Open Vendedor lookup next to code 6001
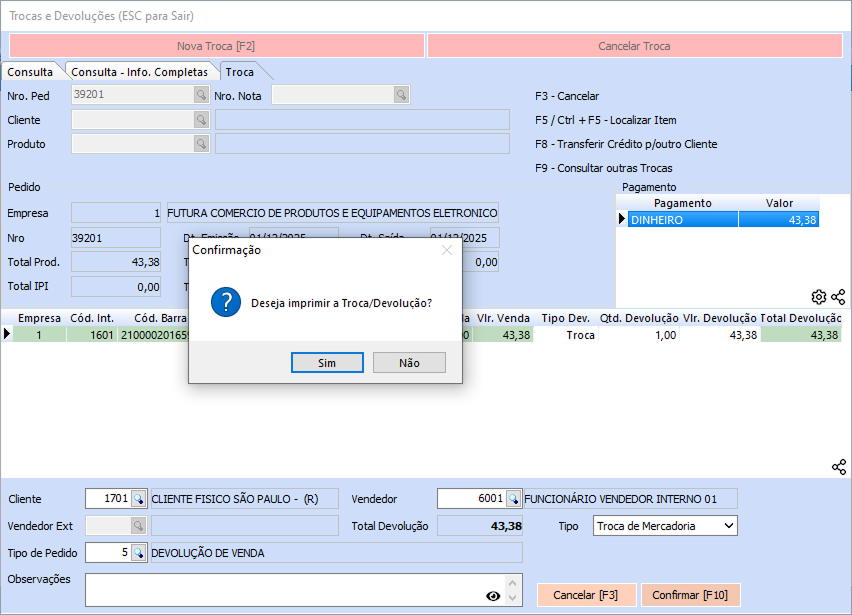 pos(513,499)
